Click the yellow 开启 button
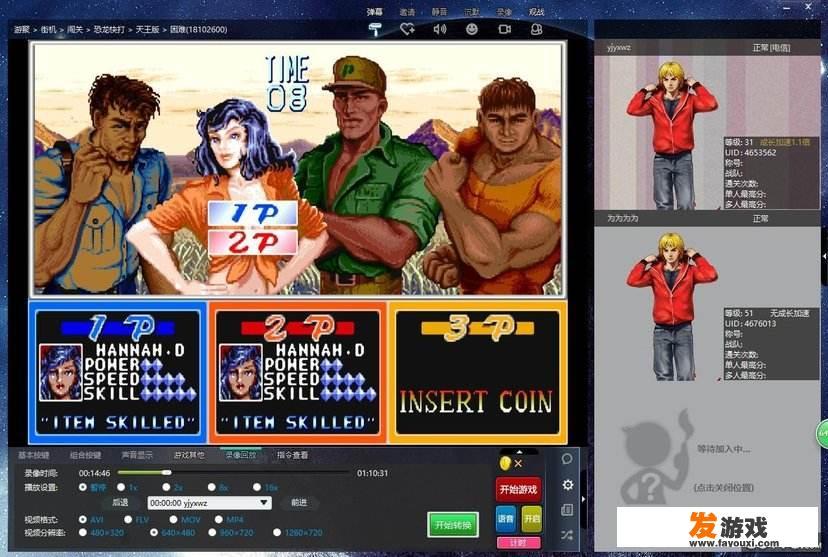828x557 pixels. [531, 519]
